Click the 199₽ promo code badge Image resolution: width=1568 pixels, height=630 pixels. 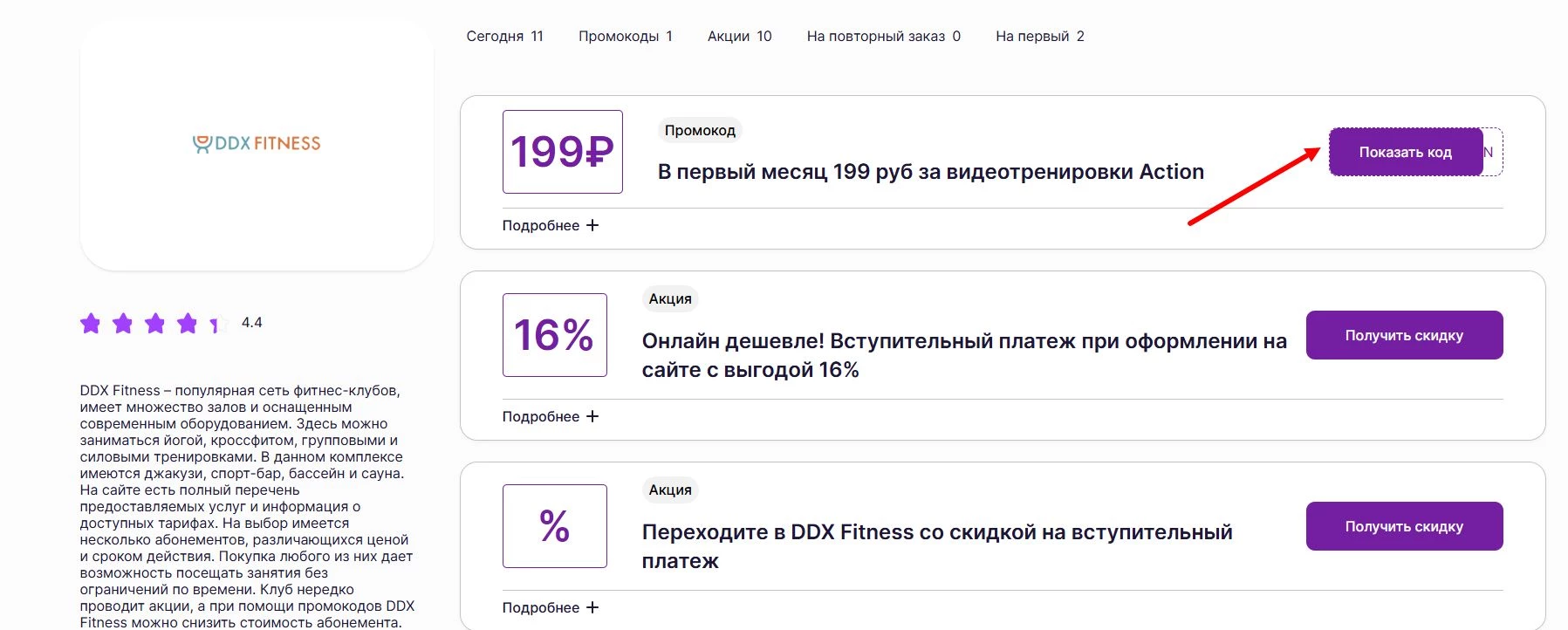(x=562, y=151)
